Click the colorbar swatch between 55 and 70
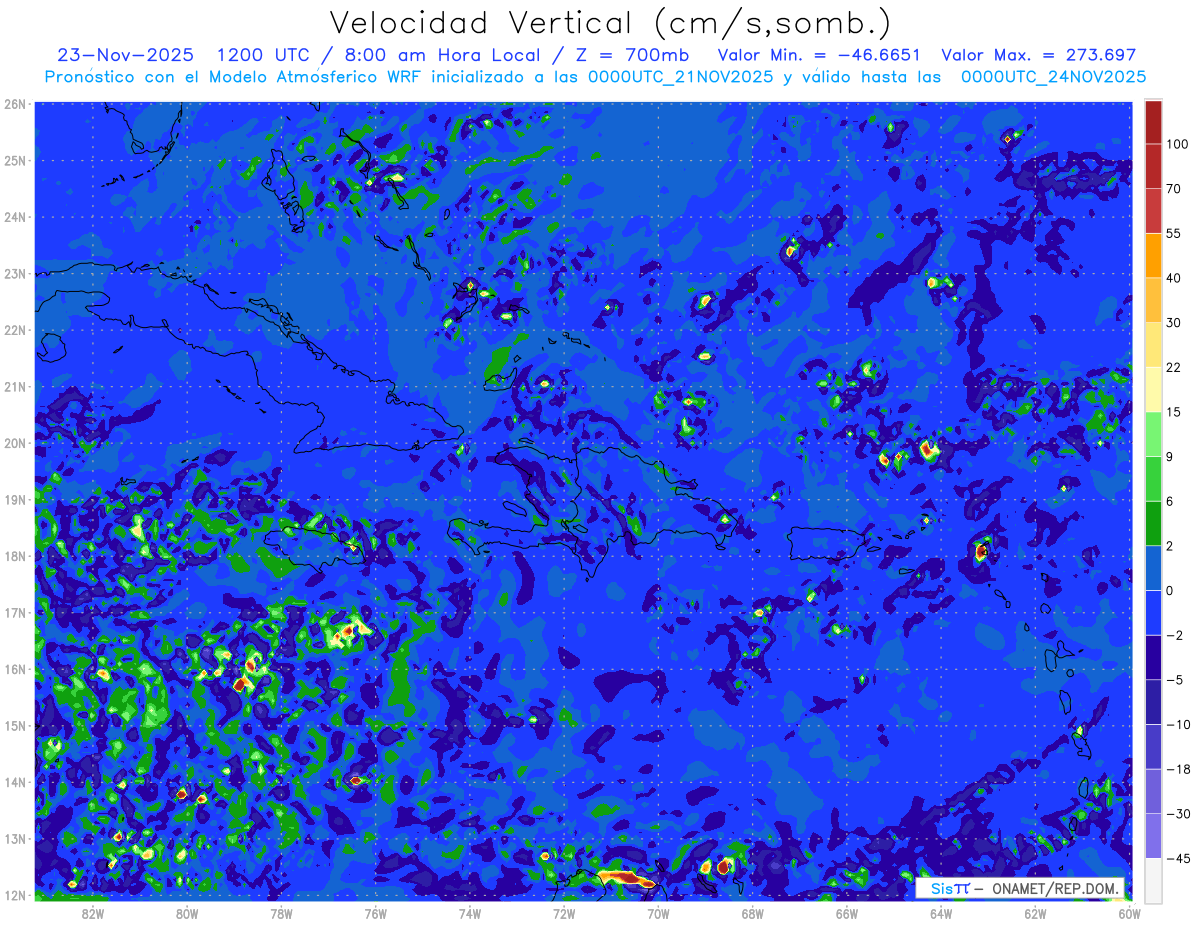Screen dimensions: 1200x927 tap(1153, 210)
